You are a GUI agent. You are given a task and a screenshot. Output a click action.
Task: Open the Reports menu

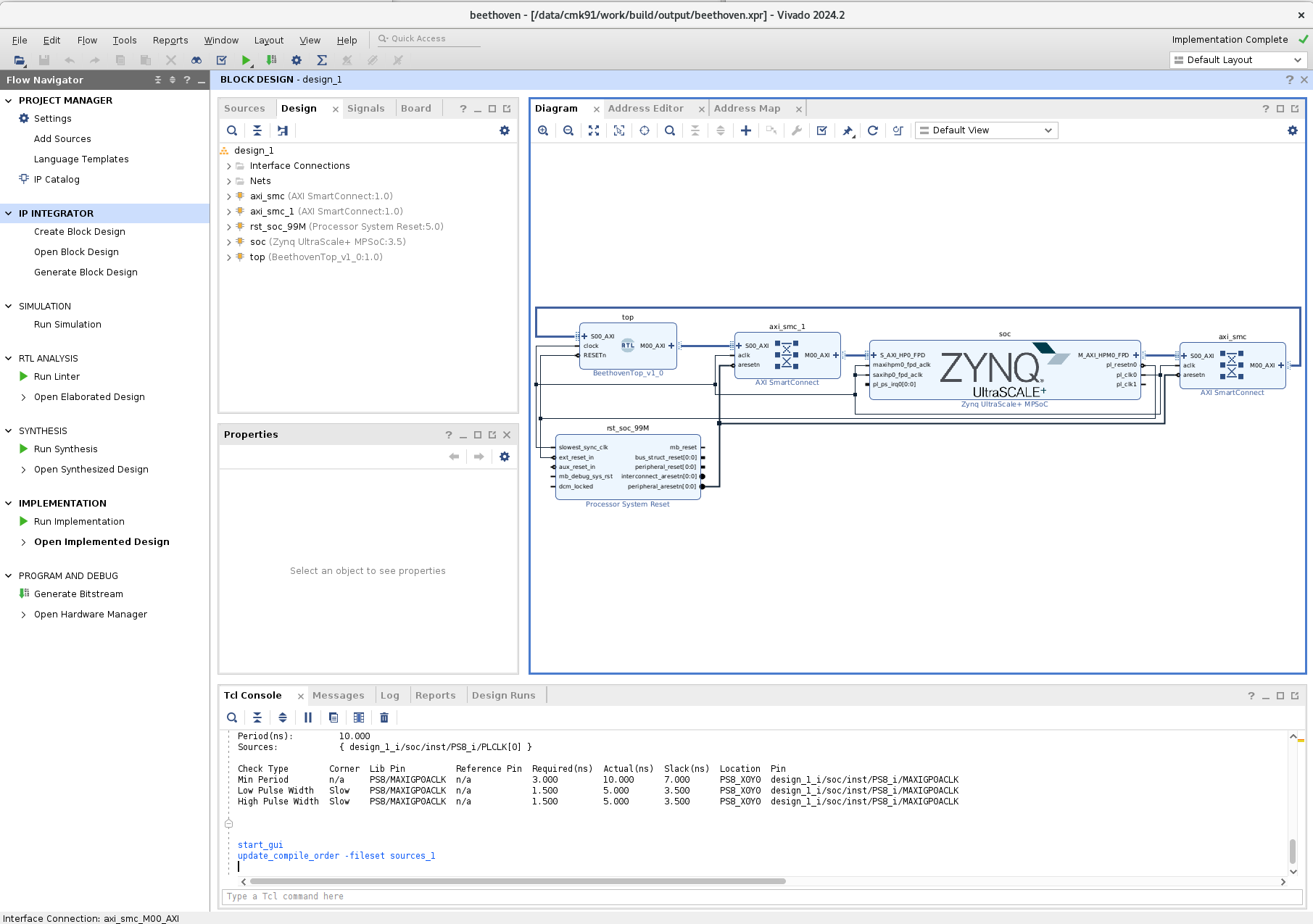click(x=170, y=41)
